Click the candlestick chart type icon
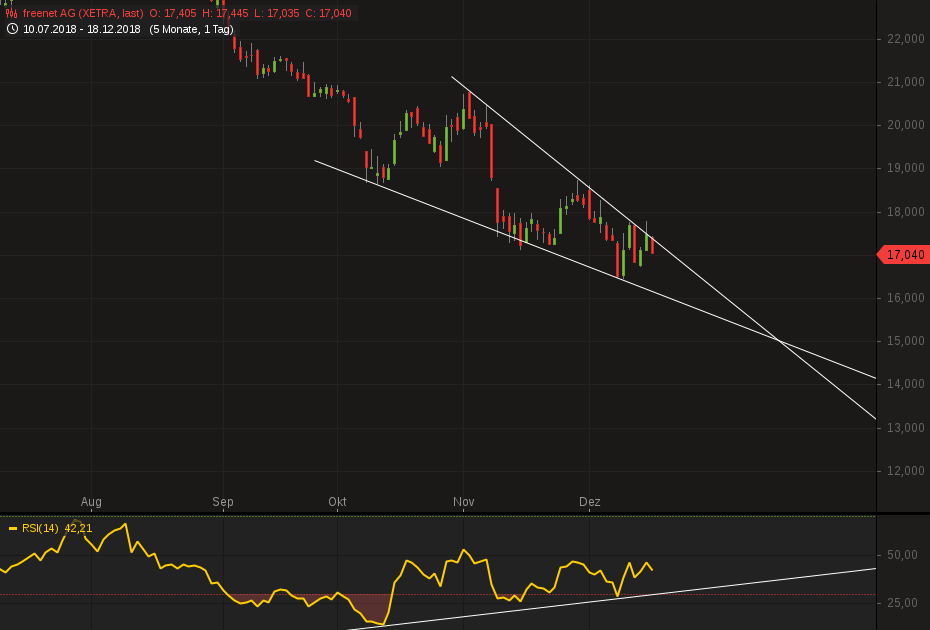The height and width of the screenshot is (630, 930). [11, 13]
